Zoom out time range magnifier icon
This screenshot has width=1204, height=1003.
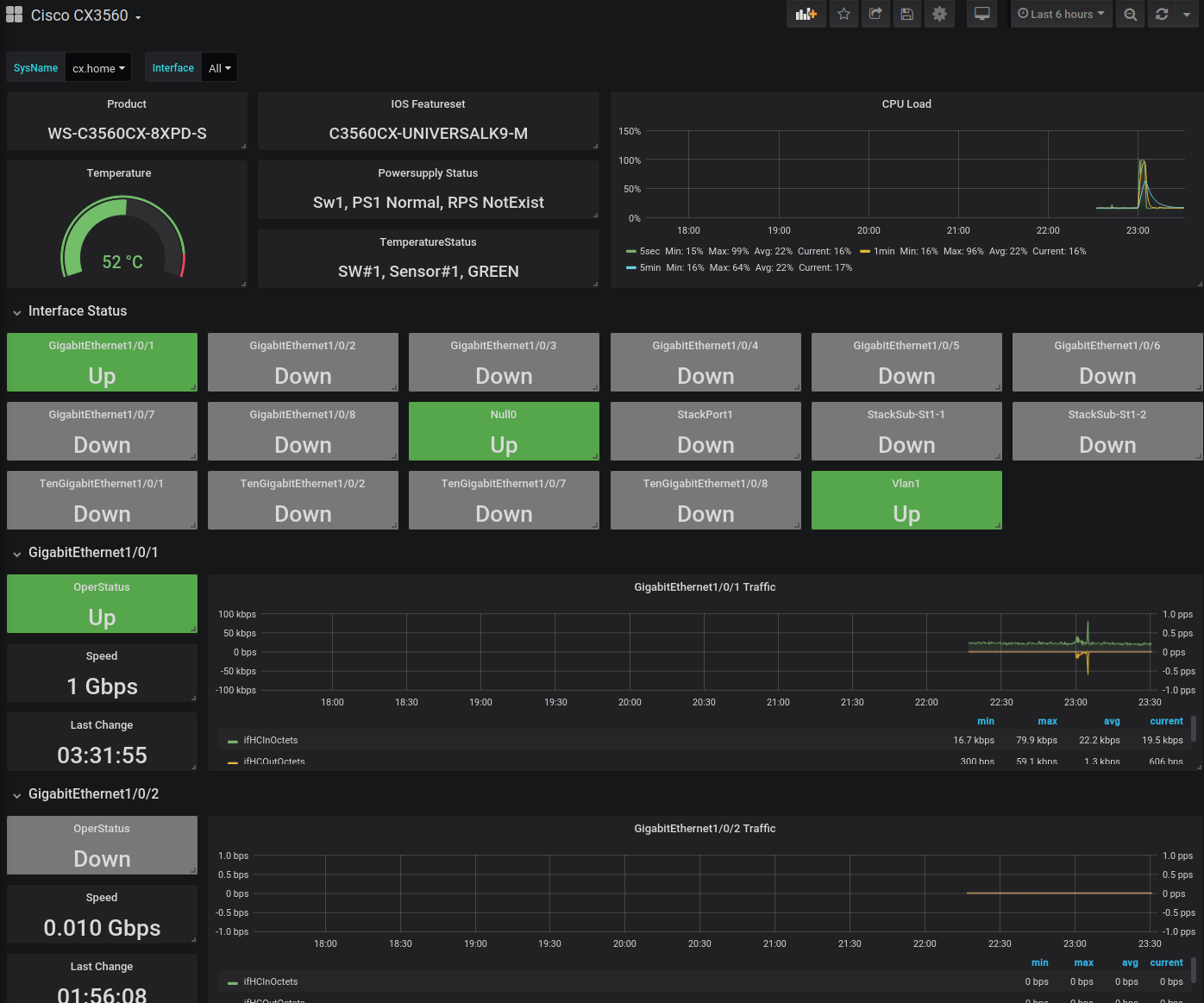click(1130, 14)
